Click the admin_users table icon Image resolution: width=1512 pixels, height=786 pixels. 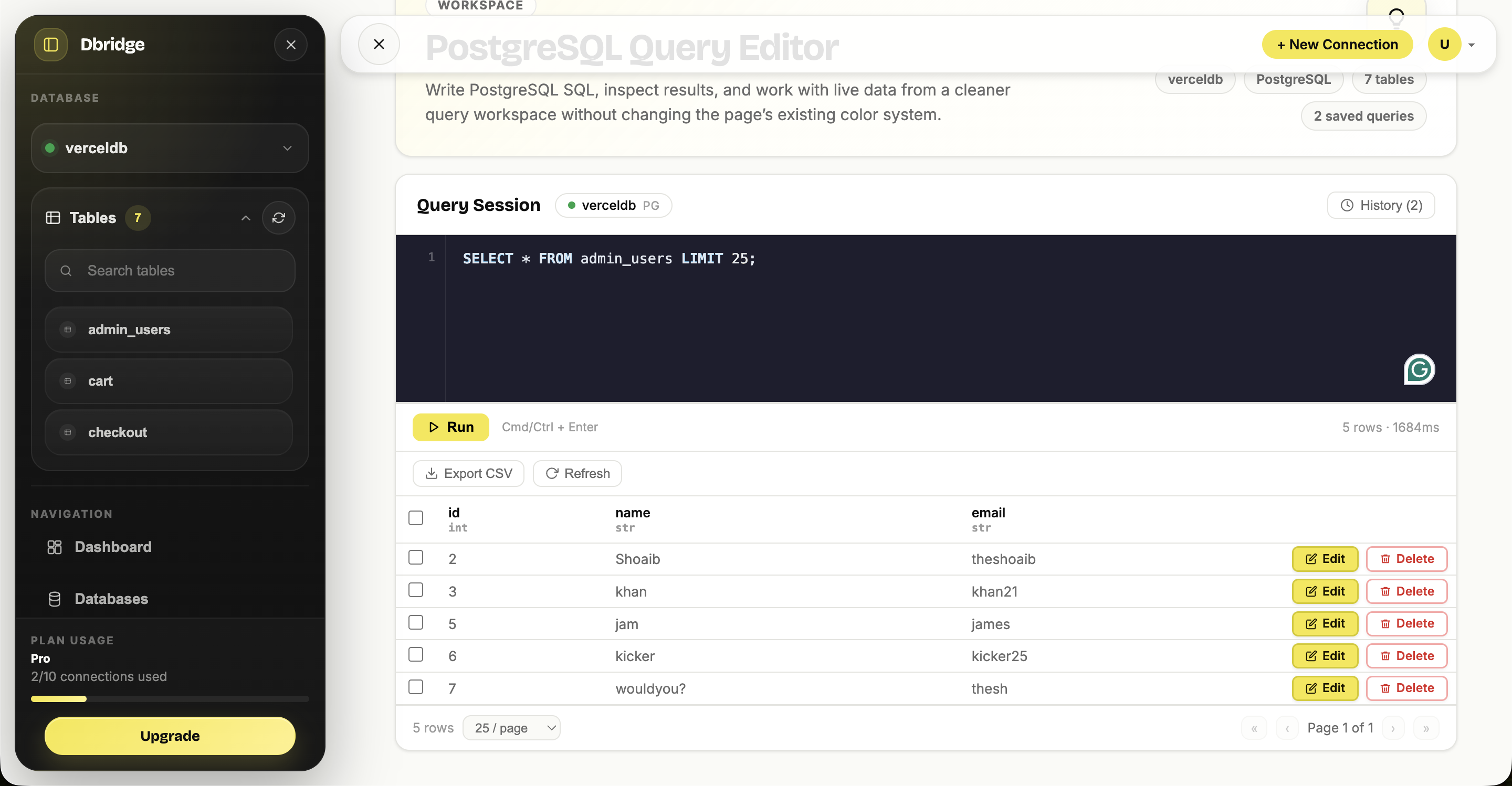click(68, 330)
